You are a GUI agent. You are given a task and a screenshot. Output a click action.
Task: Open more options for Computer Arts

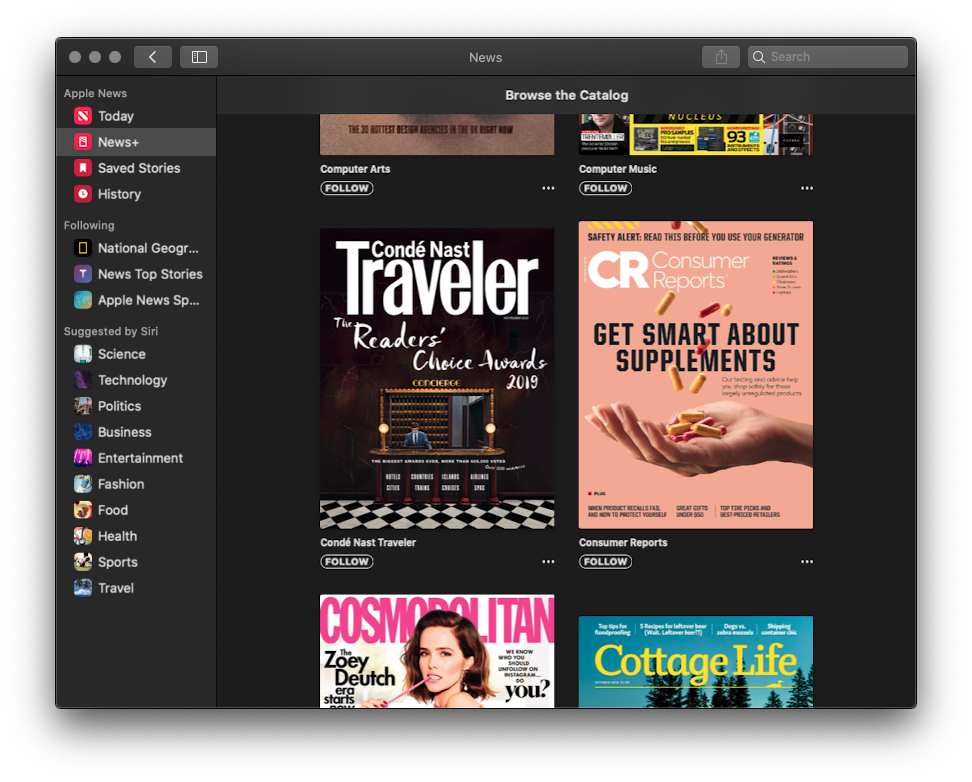point(548,189)
